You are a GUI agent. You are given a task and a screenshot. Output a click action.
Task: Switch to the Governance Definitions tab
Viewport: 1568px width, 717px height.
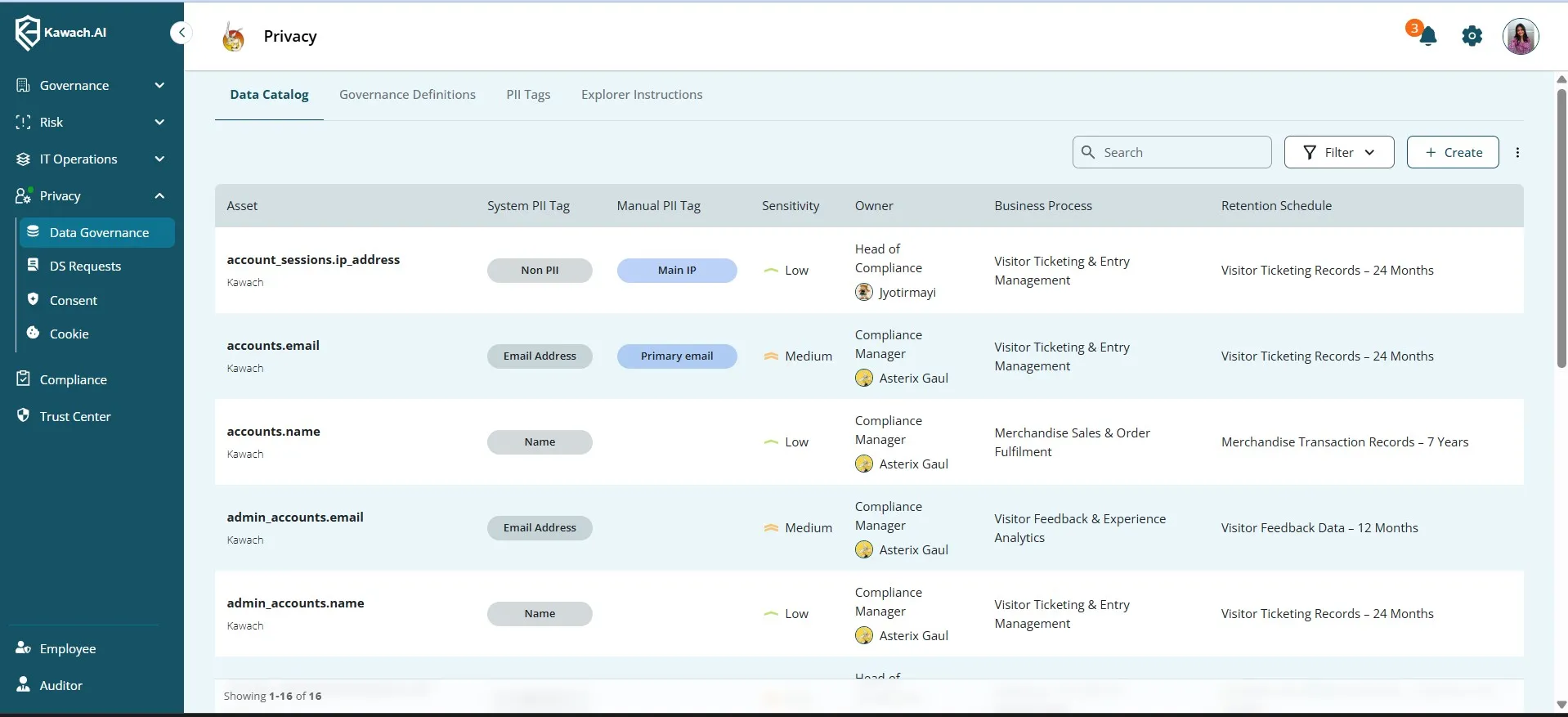pyautogui.click(x=407, y=95)
